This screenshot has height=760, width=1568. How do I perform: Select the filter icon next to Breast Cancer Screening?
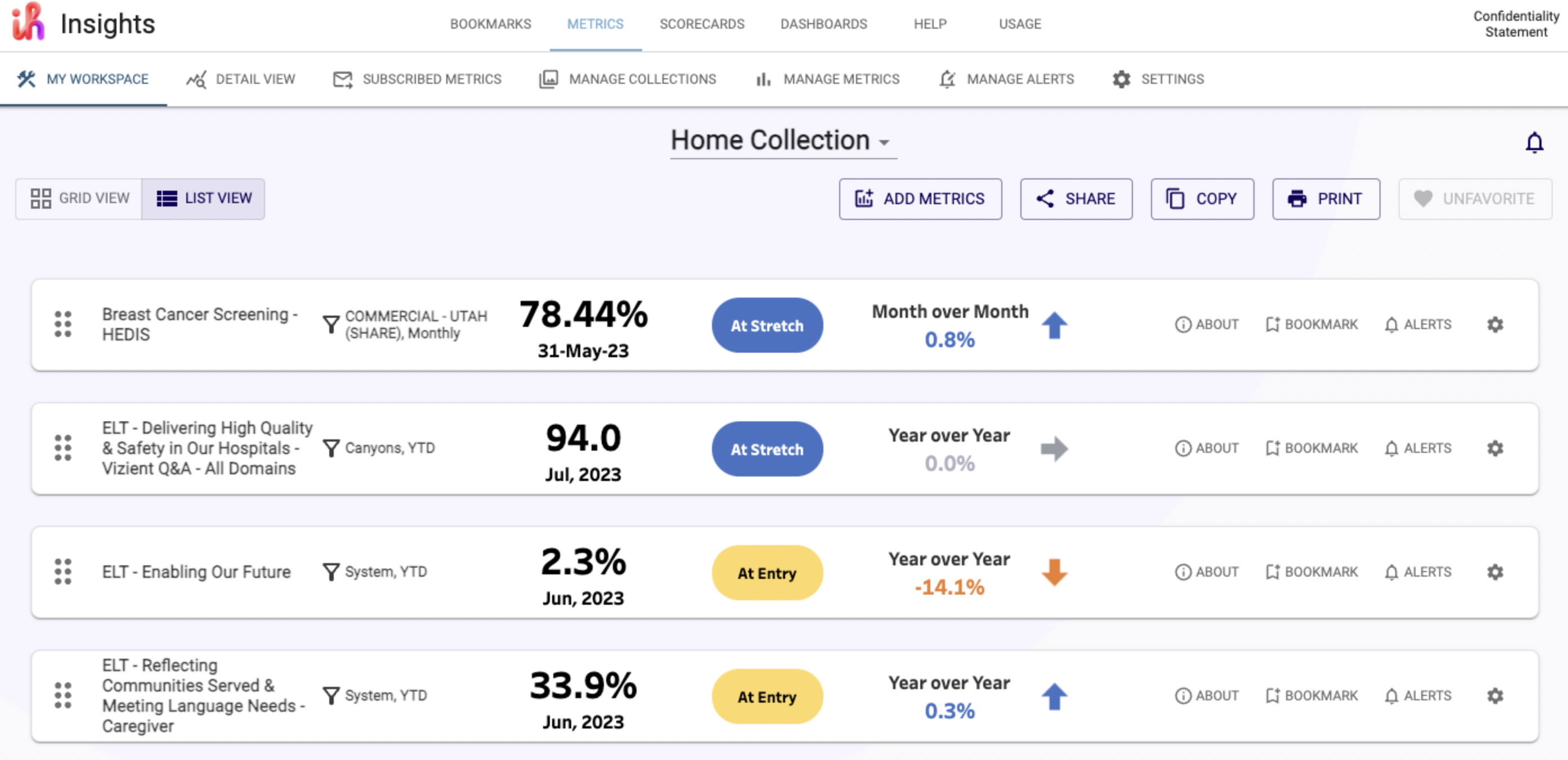tap(330, 325)
